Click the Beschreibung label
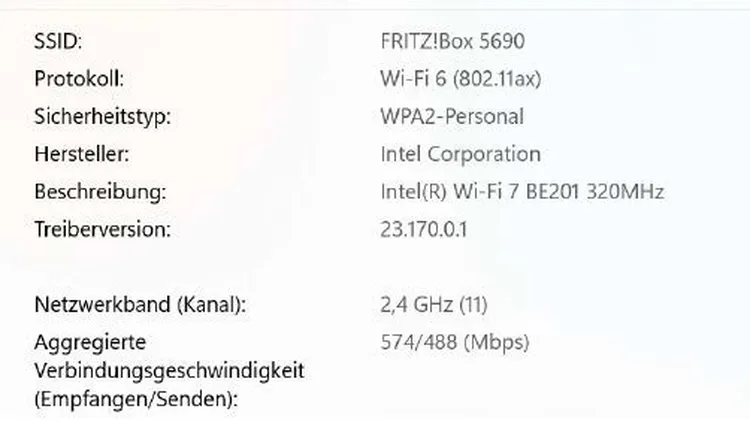750x421 pixels. pos(100,191)
